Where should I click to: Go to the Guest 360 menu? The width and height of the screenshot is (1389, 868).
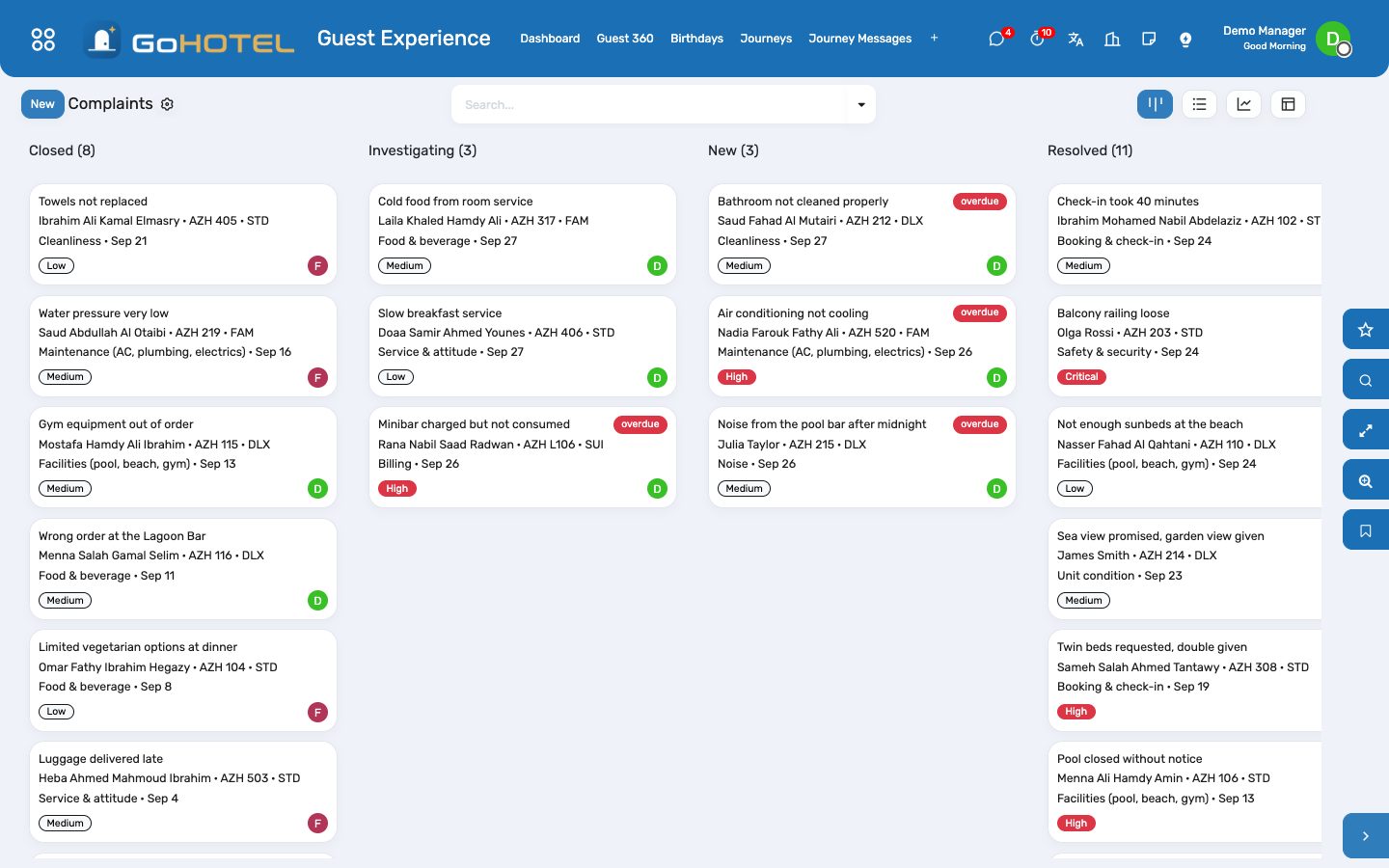pos(625,39)
